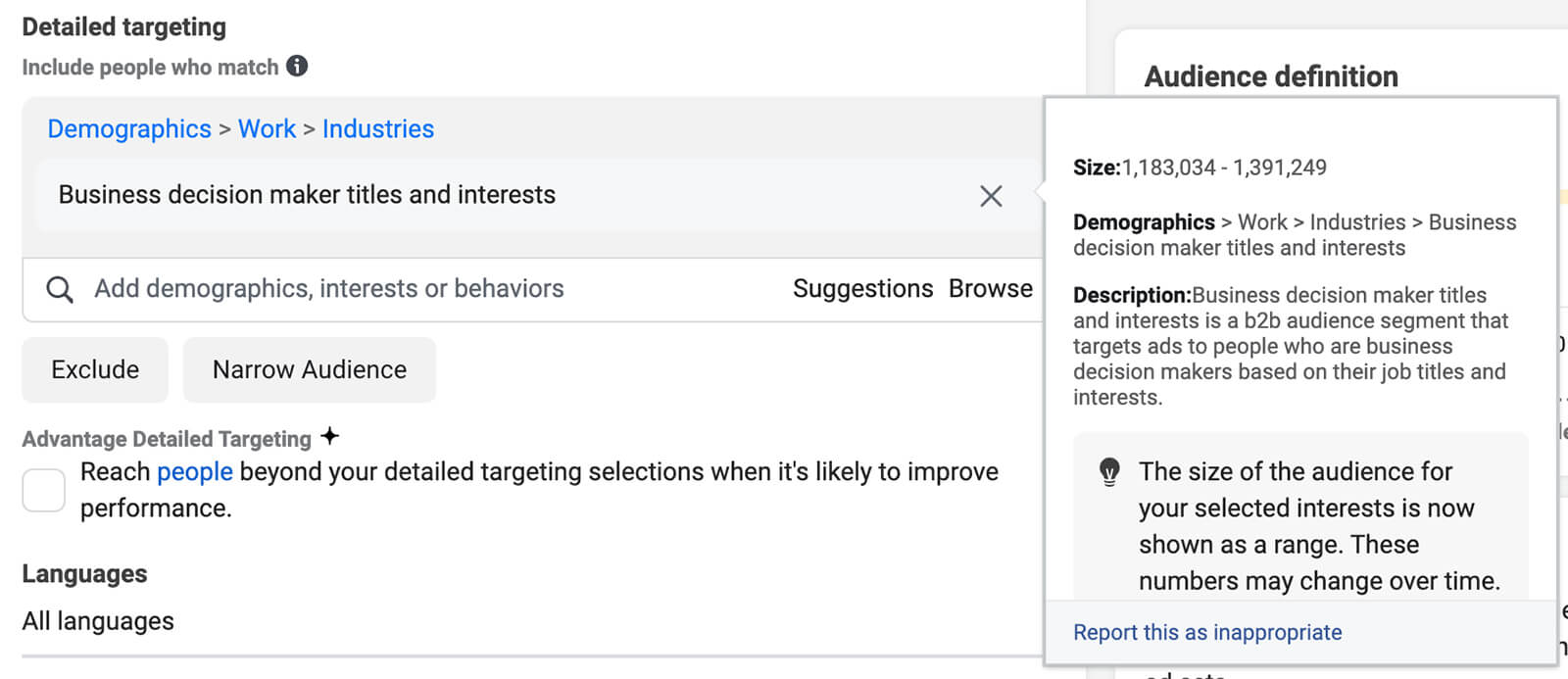Click the Narrow Audience button
1568x679 pixels.
coord(310,369)
